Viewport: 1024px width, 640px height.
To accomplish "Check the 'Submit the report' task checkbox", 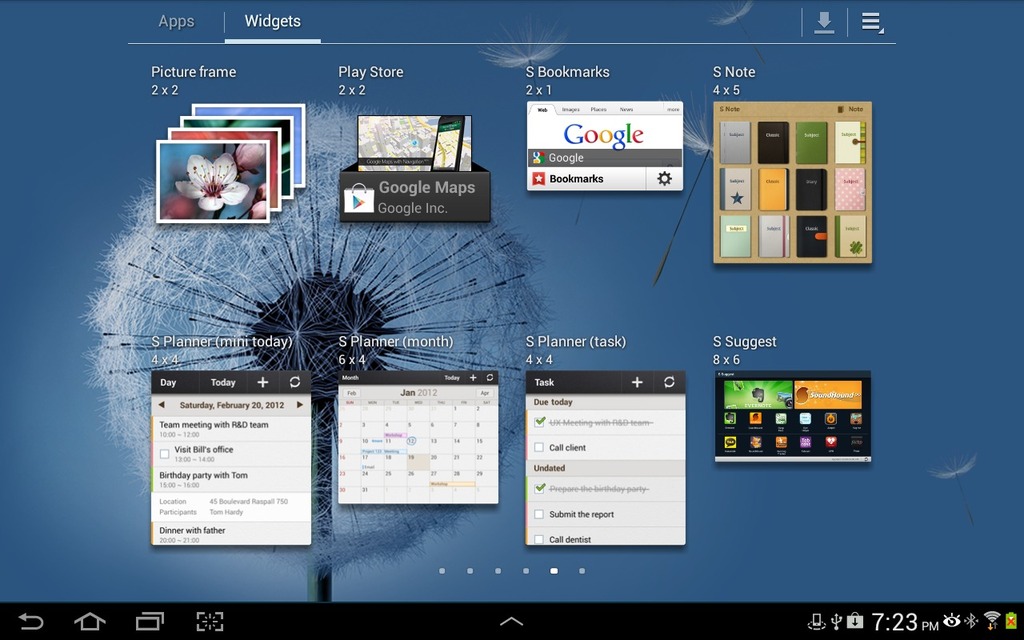I will [539, 514].
